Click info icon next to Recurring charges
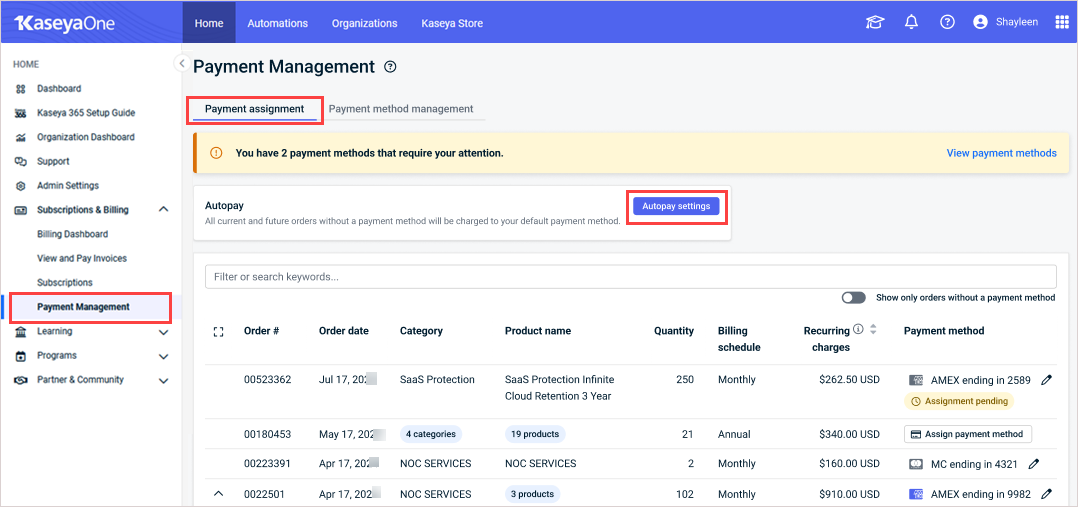The image size is (1078, 507). tap(858, 330)
